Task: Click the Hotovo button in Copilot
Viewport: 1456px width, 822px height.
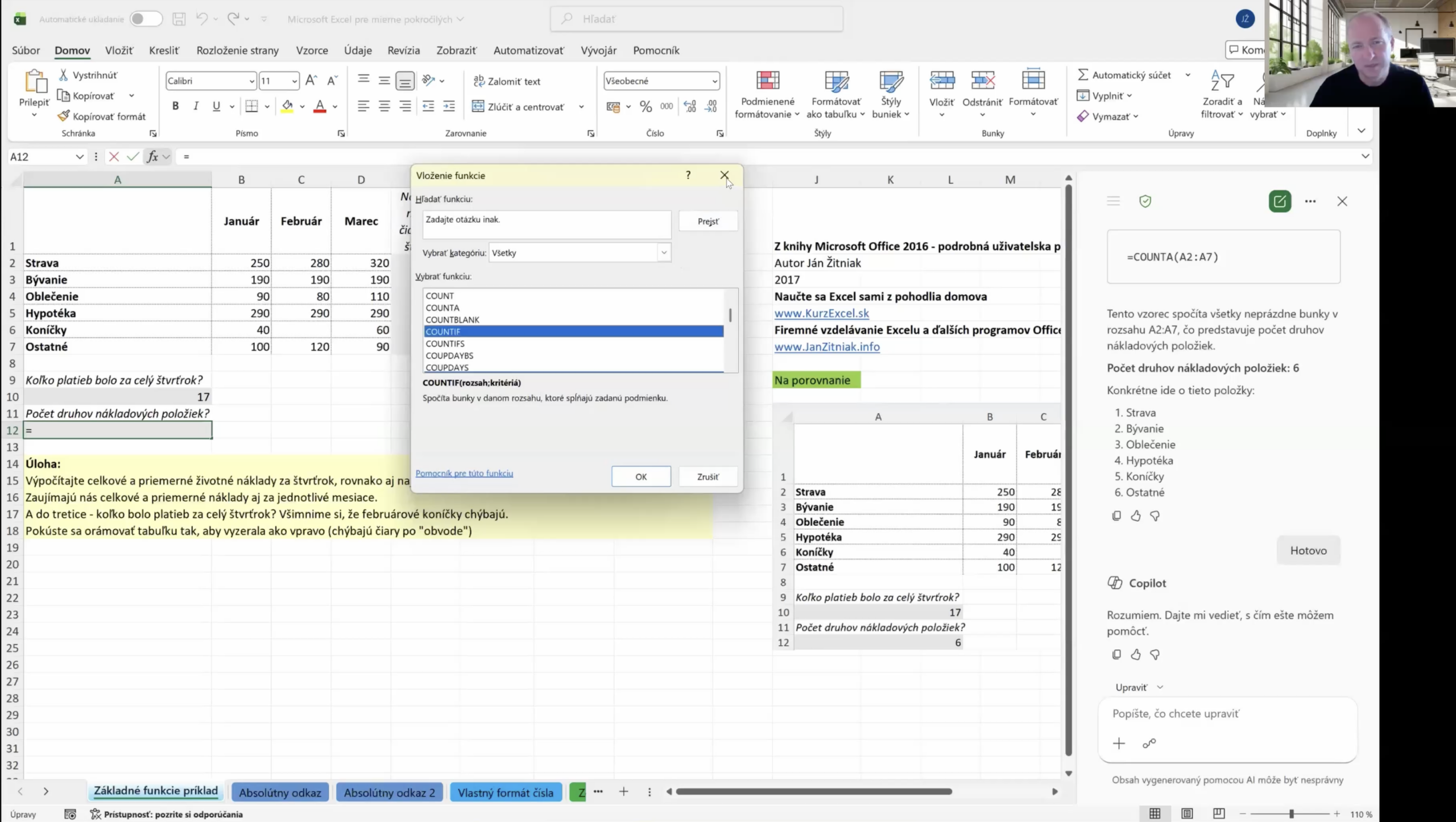Action: (1308, 550)
